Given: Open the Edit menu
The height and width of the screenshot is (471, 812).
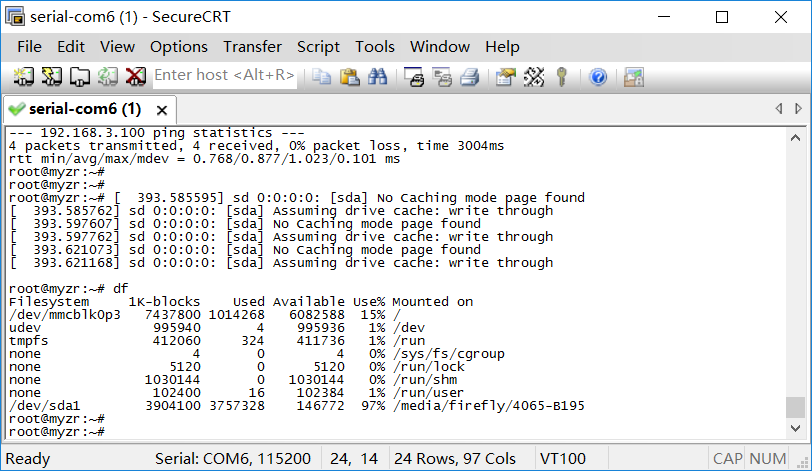Looking at the screenshot, I should 71,47.
